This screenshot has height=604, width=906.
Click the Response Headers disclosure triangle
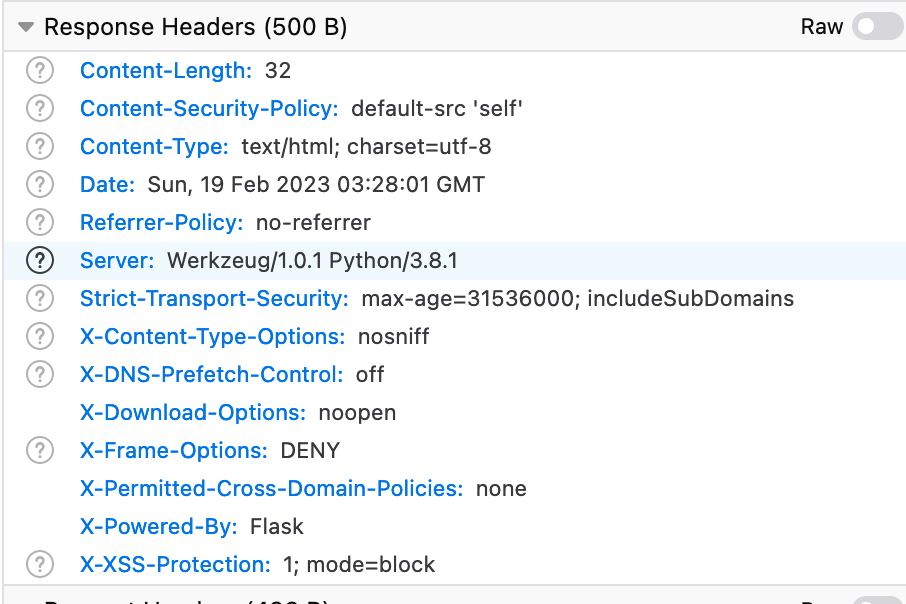(25, 27)
